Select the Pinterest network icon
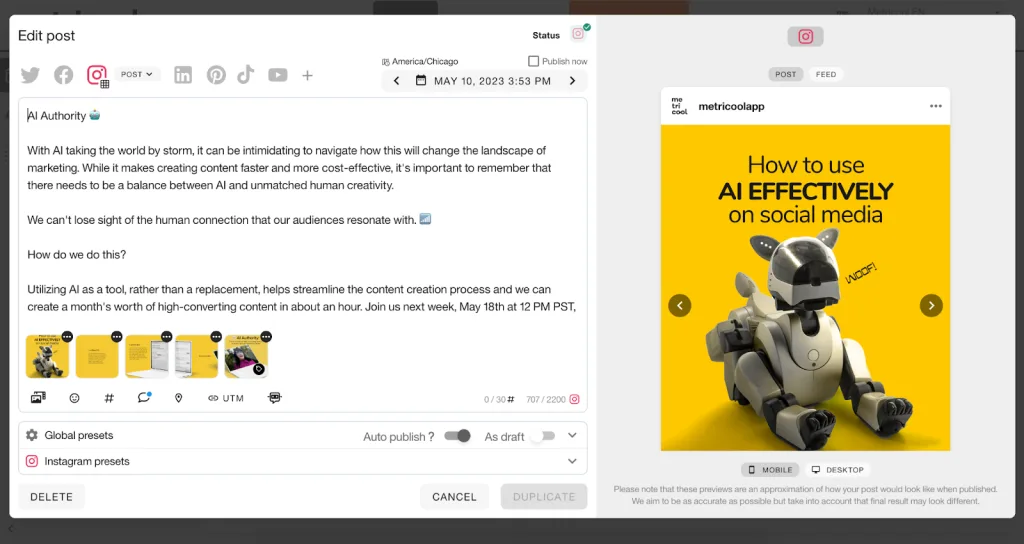Viewport: 1024px width, 544px height. (216, 75)
